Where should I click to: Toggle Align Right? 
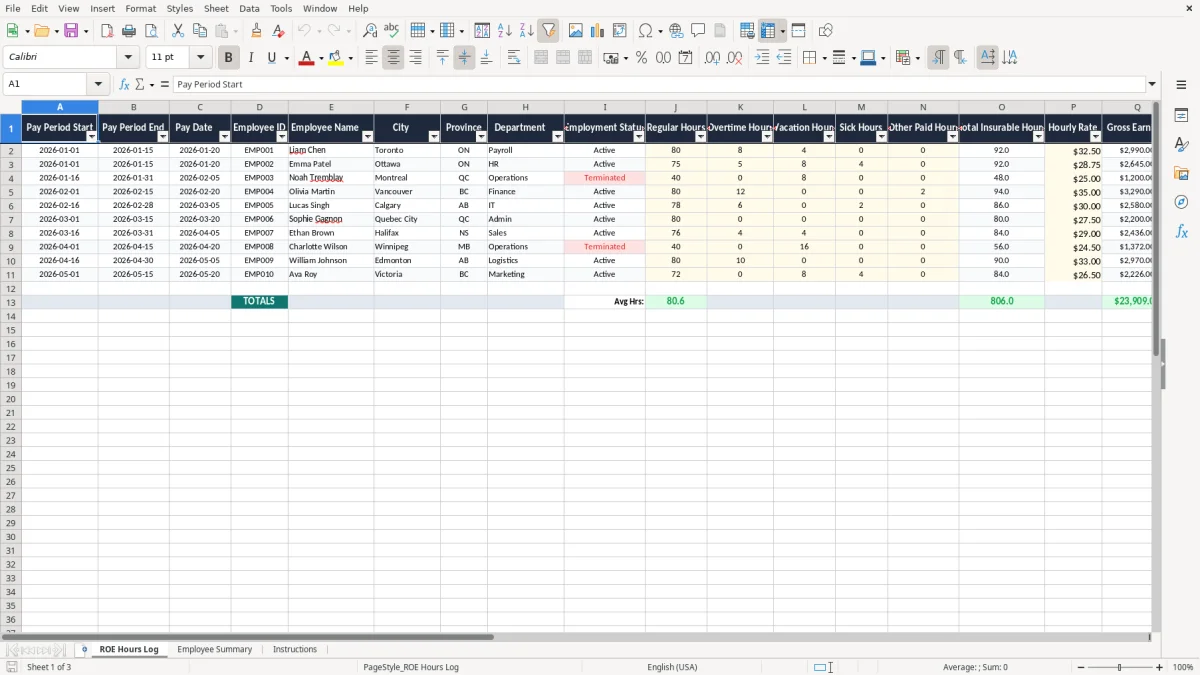(x=415, y=58)
